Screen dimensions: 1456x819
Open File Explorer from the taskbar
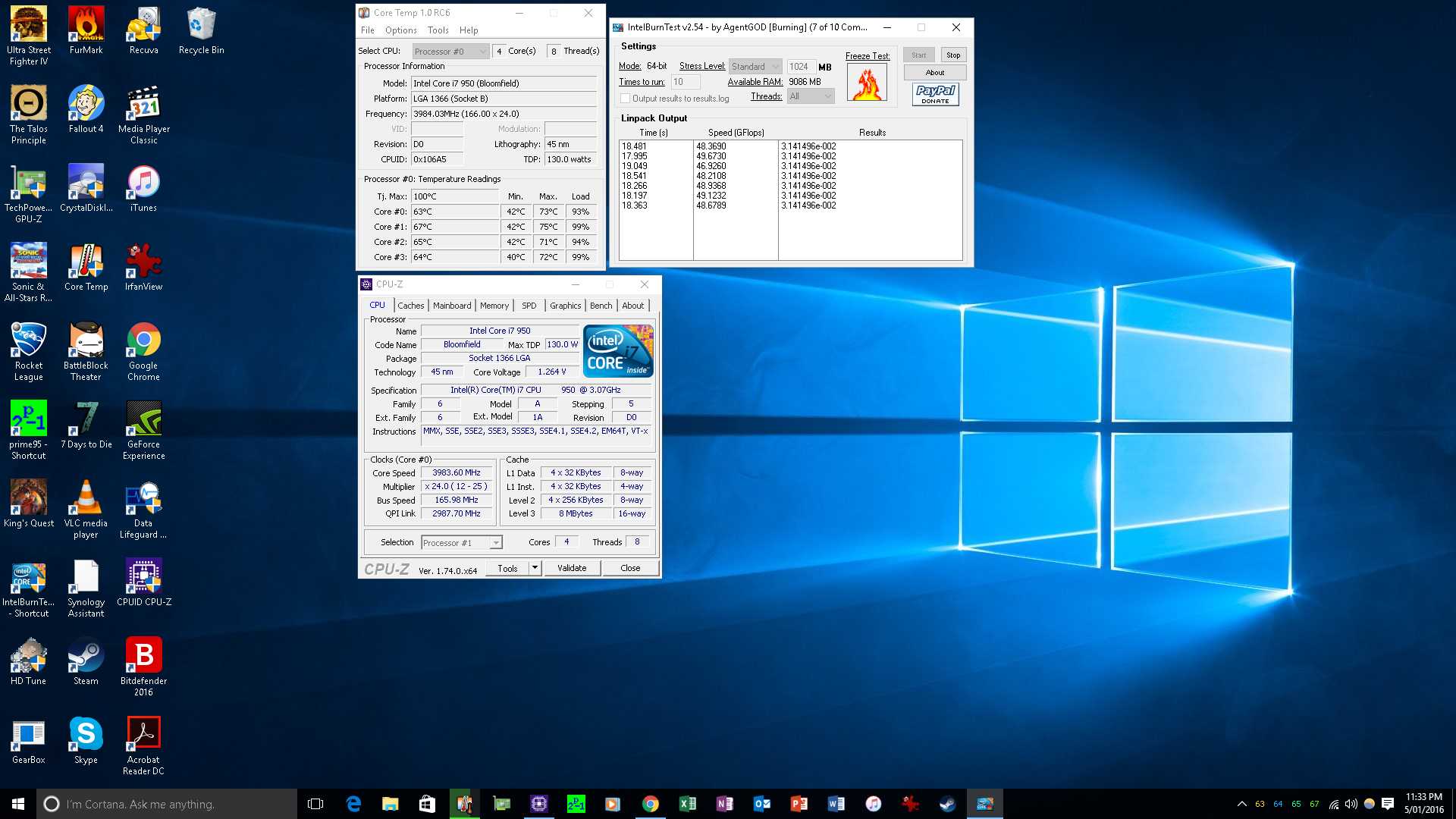click(x=390, y=804)
